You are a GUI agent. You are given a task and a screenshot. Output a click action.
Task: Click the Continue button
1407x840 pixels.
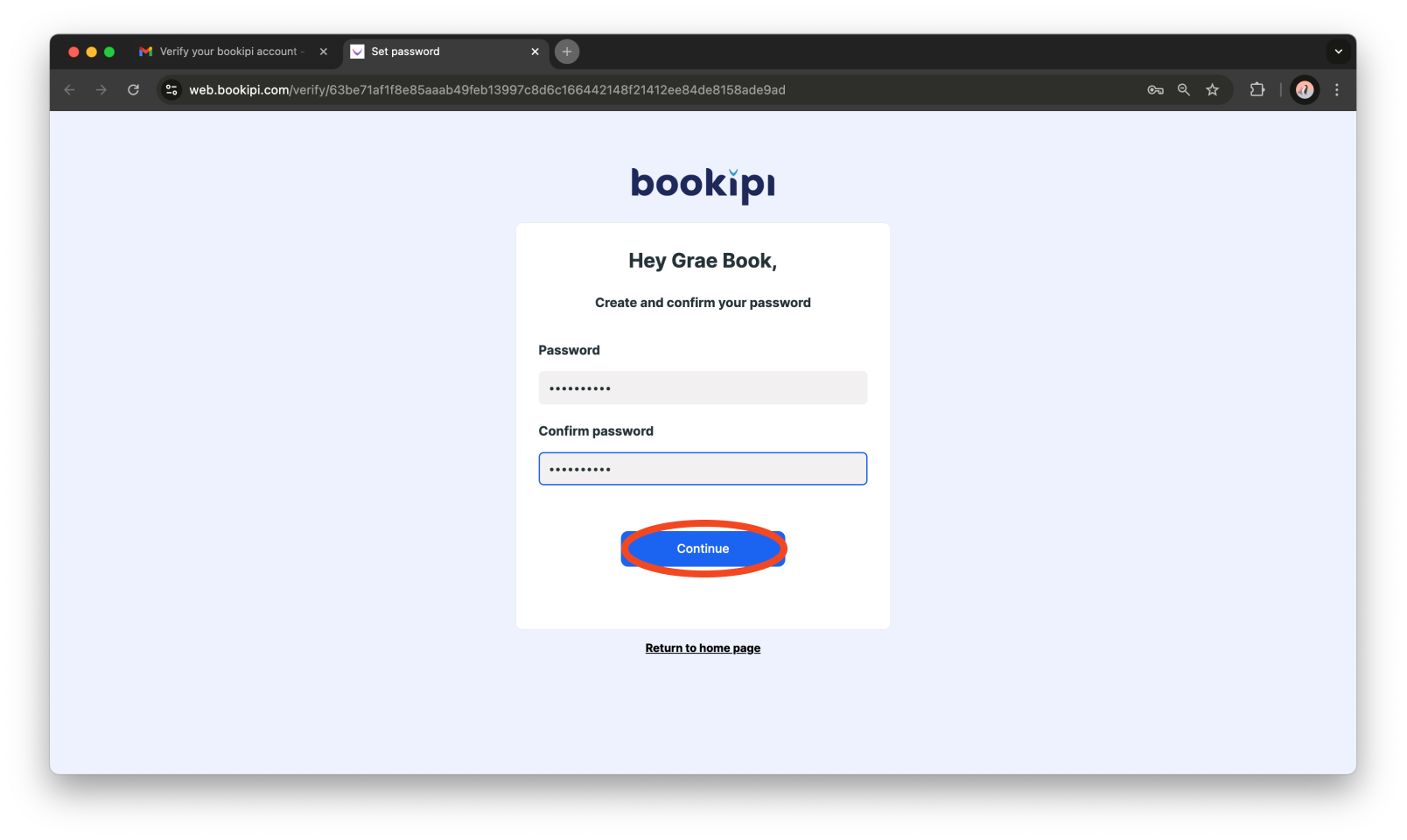tap(703, 549)
